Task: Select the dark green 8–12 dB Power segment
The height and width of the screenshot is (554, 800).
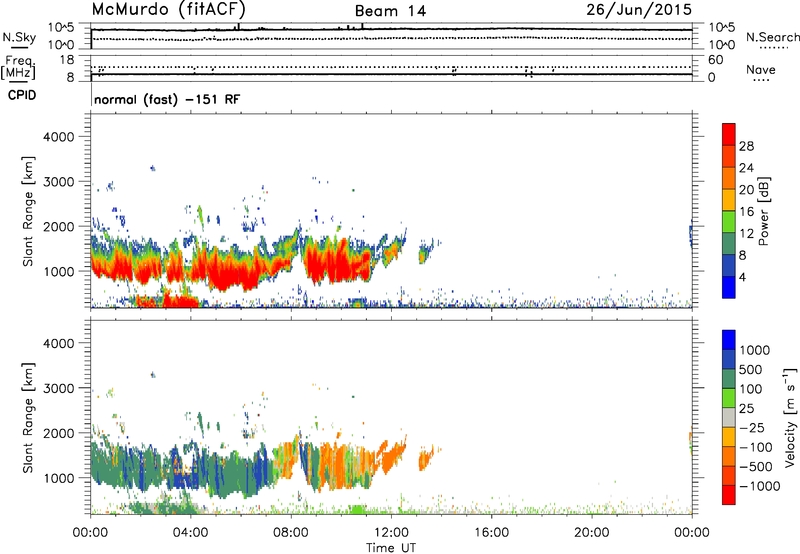Action: 729,244
